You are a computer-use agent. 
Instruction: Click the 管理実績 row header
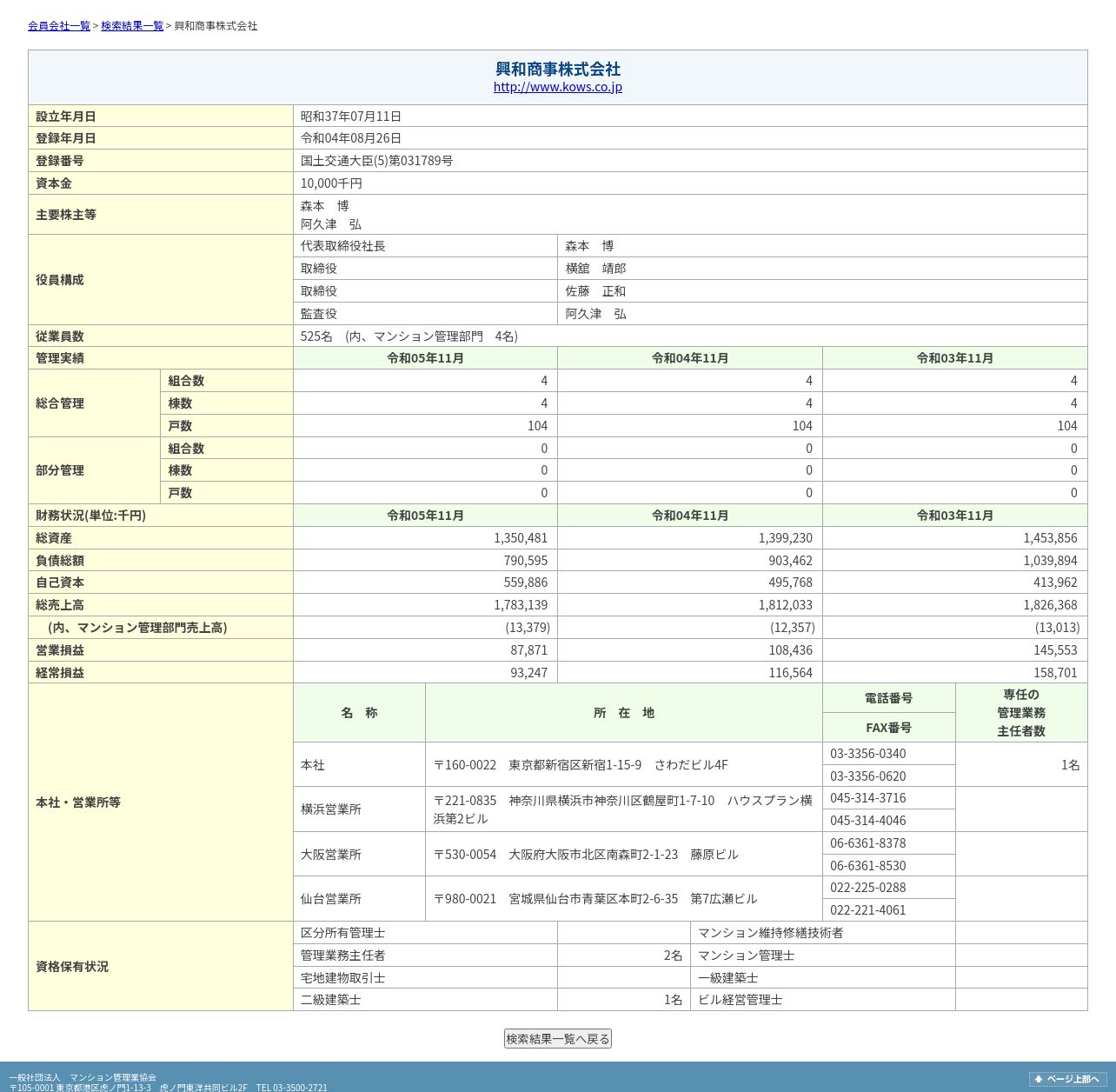[161, 358]
